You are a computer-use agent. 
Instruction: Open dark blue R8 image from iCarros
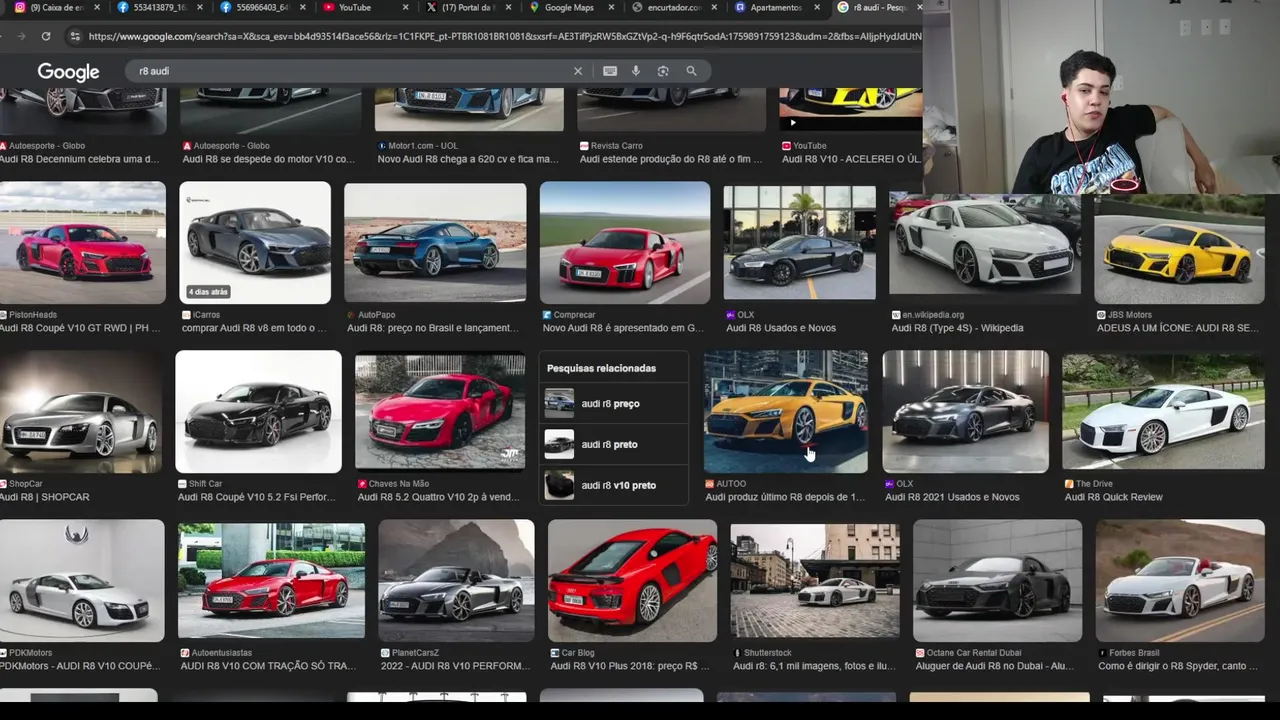(255, 242)
